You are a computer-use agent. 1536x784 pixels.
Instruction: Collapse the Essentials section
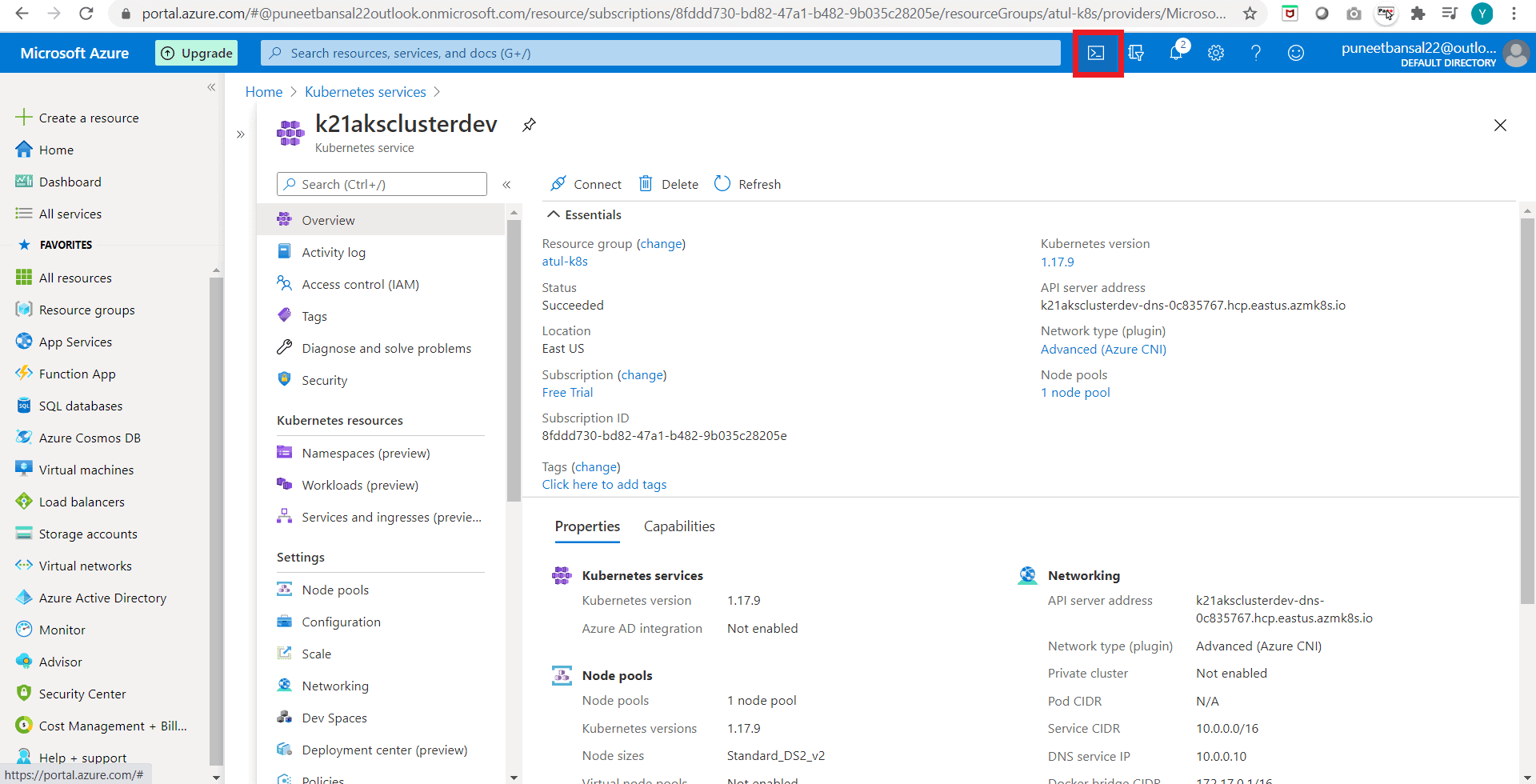pos(553,214)
